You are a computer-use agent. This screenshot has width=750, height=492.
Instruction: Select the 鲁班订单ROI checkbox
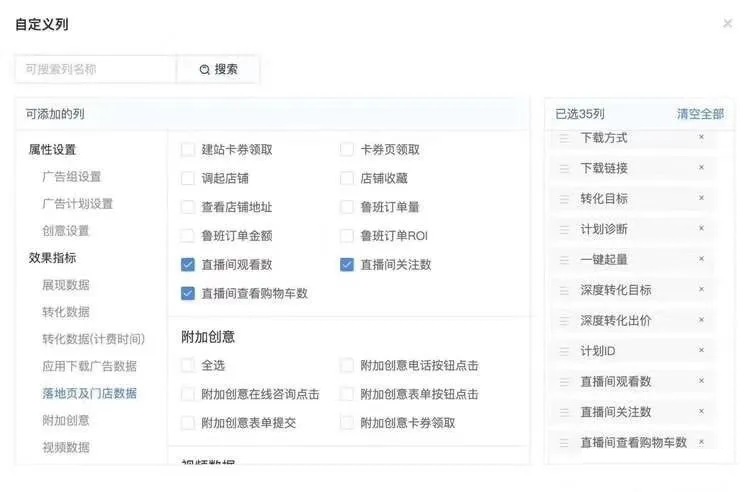tap(347, 236)
